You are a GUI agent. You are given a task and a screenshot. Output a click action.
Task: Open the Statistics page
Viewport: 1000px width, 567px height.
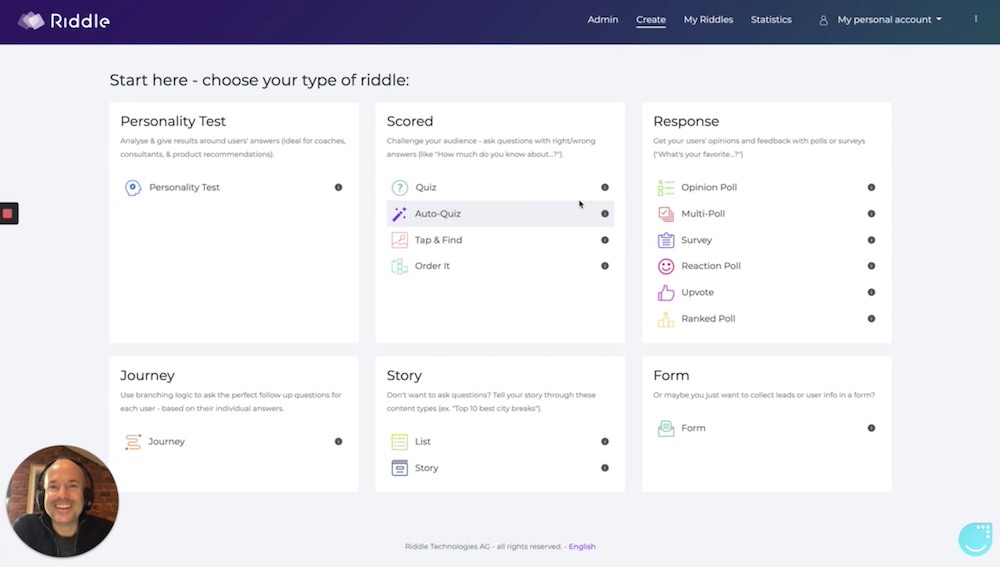pyautogui.click(x=770, y=20)
